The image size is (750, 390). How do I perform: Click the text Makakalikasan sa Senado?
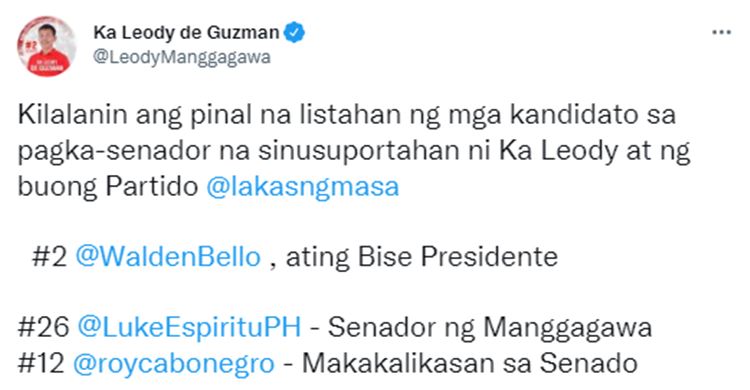pos(470,364)
